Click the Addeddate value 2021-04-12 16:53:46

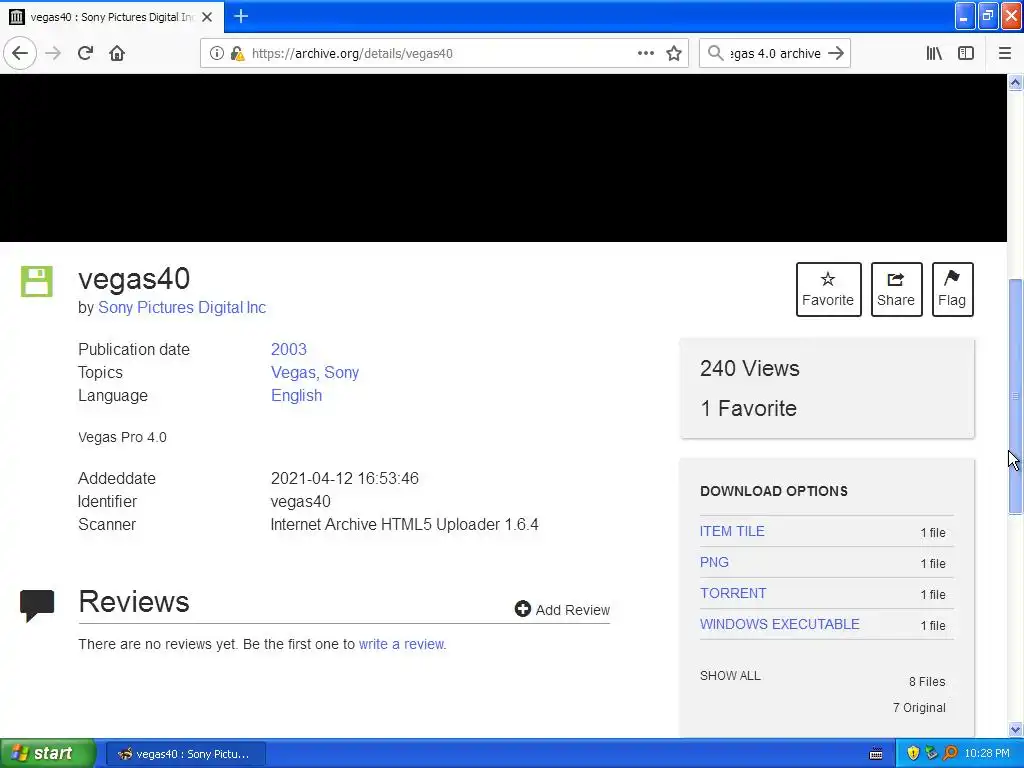pyautogui.click(x=345, y=479)
